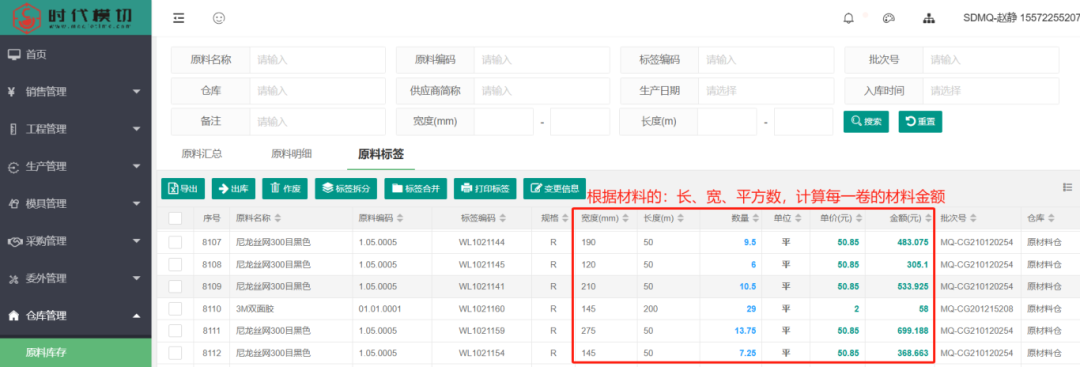Open notifications via the bell icon

(x=849, y=19)
